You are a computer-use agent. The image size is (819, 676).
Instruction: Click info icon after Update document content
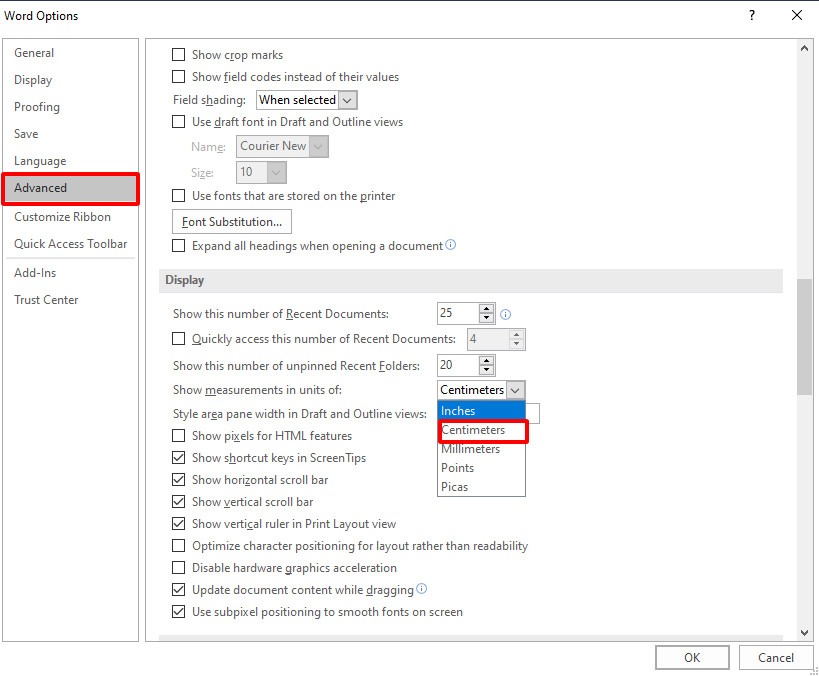[x=422, y=589]
